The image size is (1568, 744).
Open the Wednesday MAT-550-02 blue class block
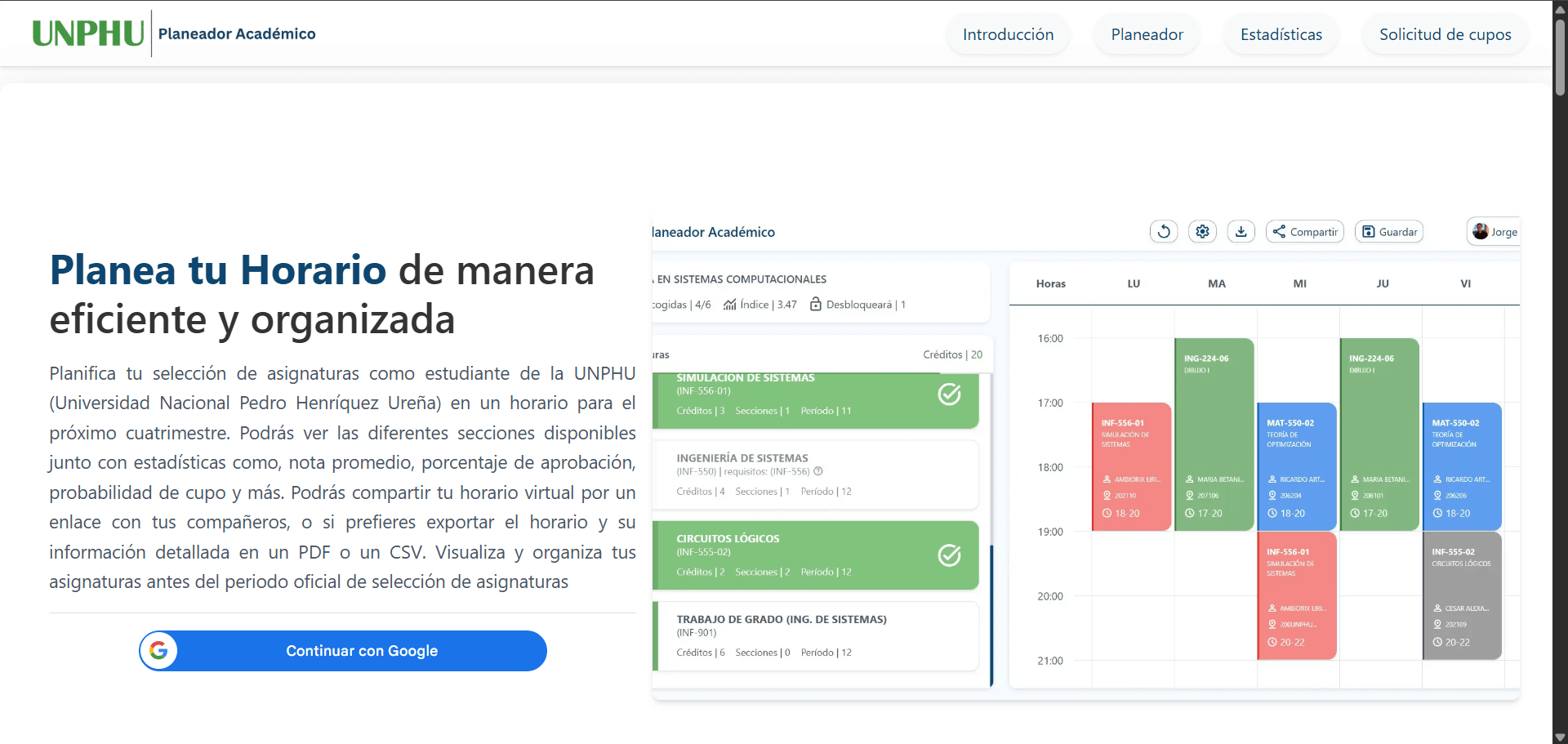(1297, 466)
